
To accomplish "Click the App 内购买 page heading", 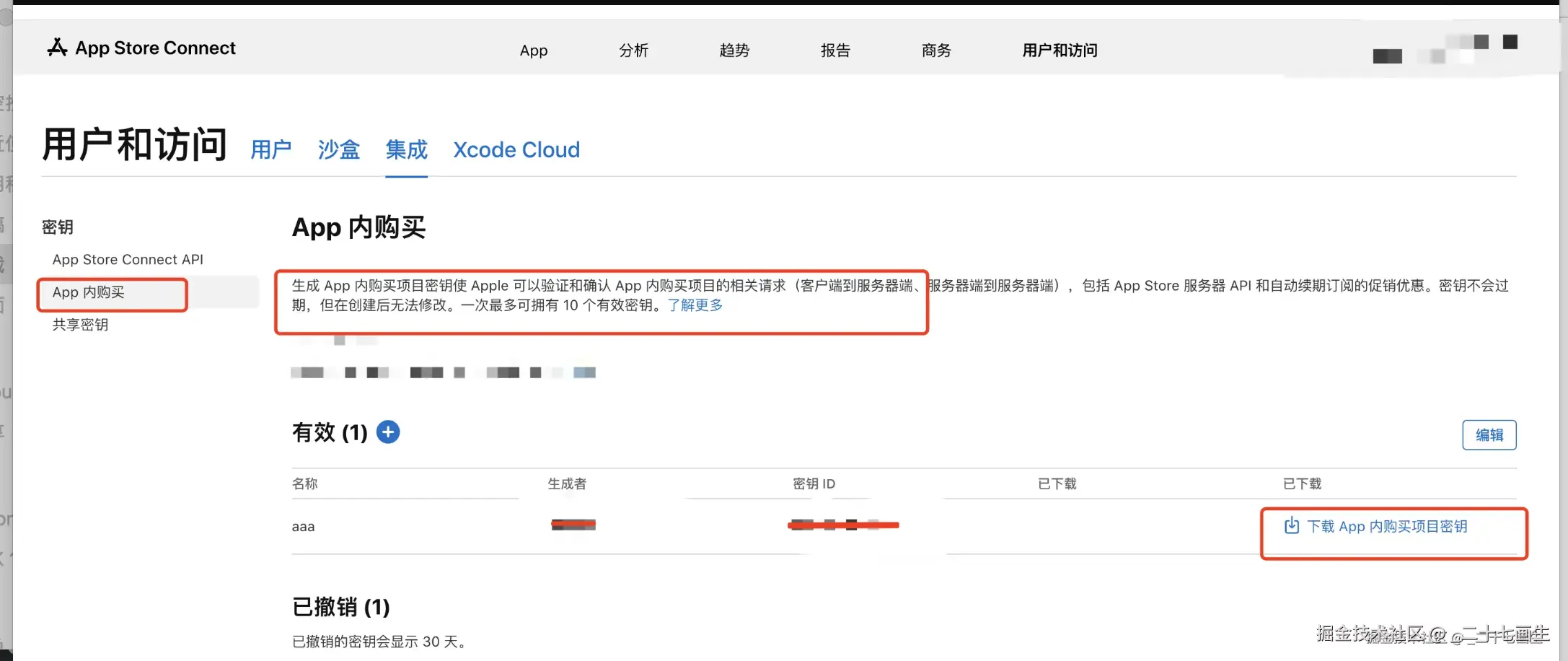I will (x=358, y=227).
